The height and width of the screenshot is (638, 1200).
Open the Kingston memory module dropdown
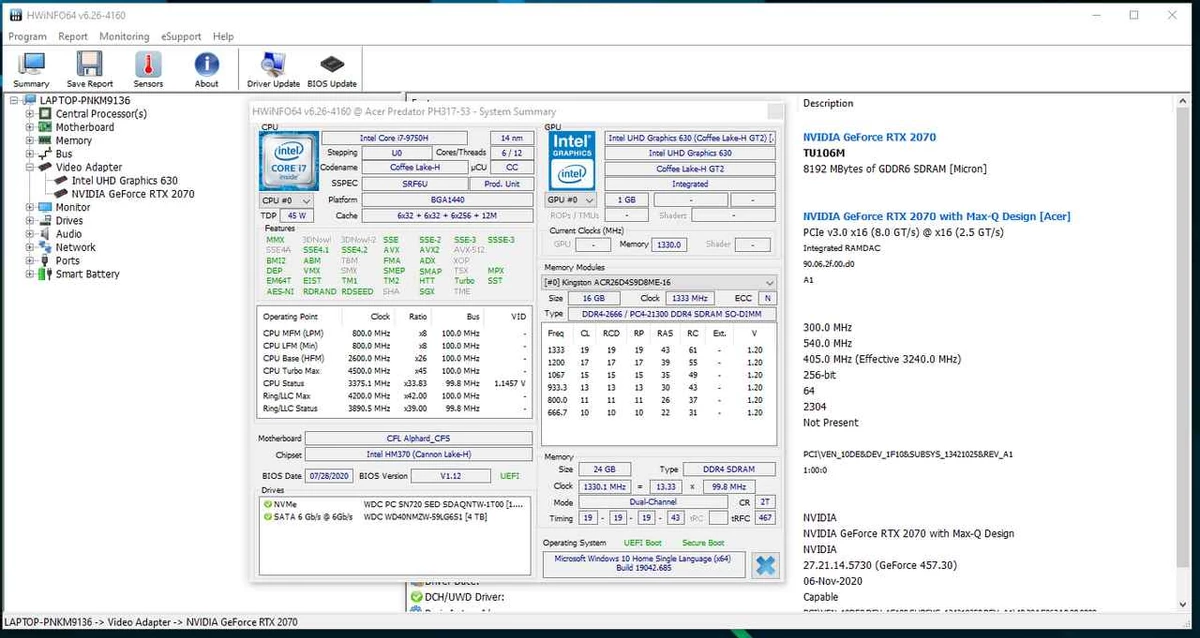659,283
